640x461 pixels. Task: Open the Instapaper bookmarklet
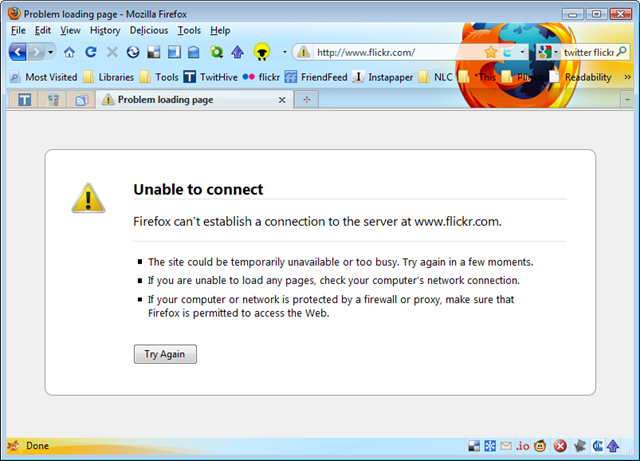(x=382, y=77)
